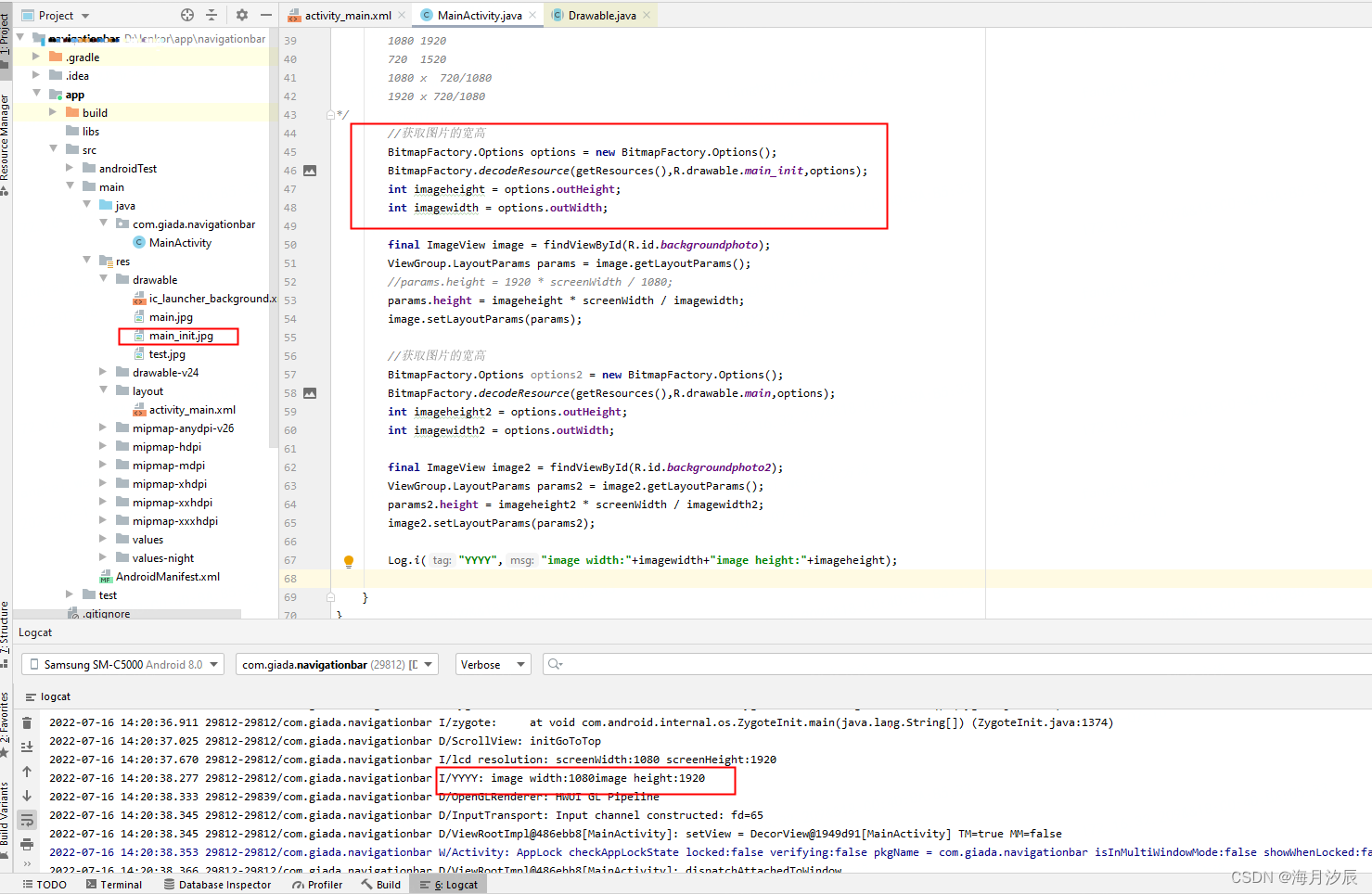Switch to MainActivity.java editor tab

(480, 15)
